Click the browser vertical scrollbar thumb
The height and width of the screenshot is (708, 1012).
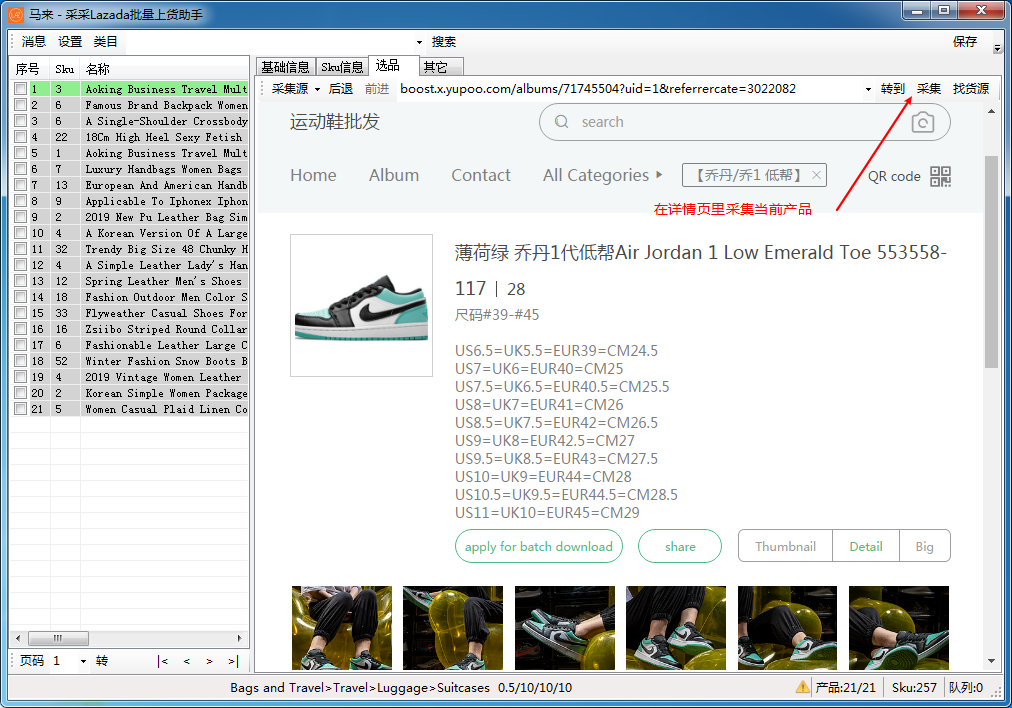991,261
